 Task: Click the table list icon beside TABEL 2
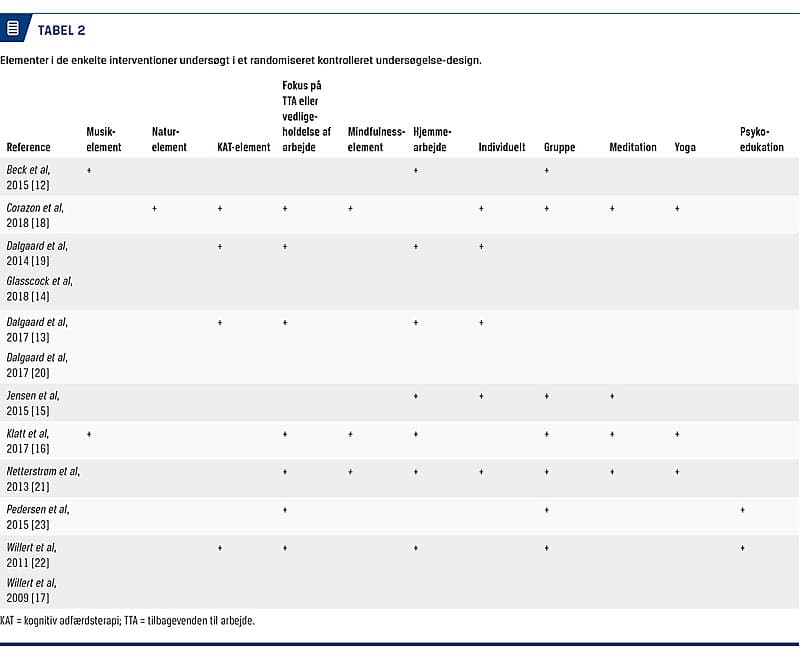[13, 29]
